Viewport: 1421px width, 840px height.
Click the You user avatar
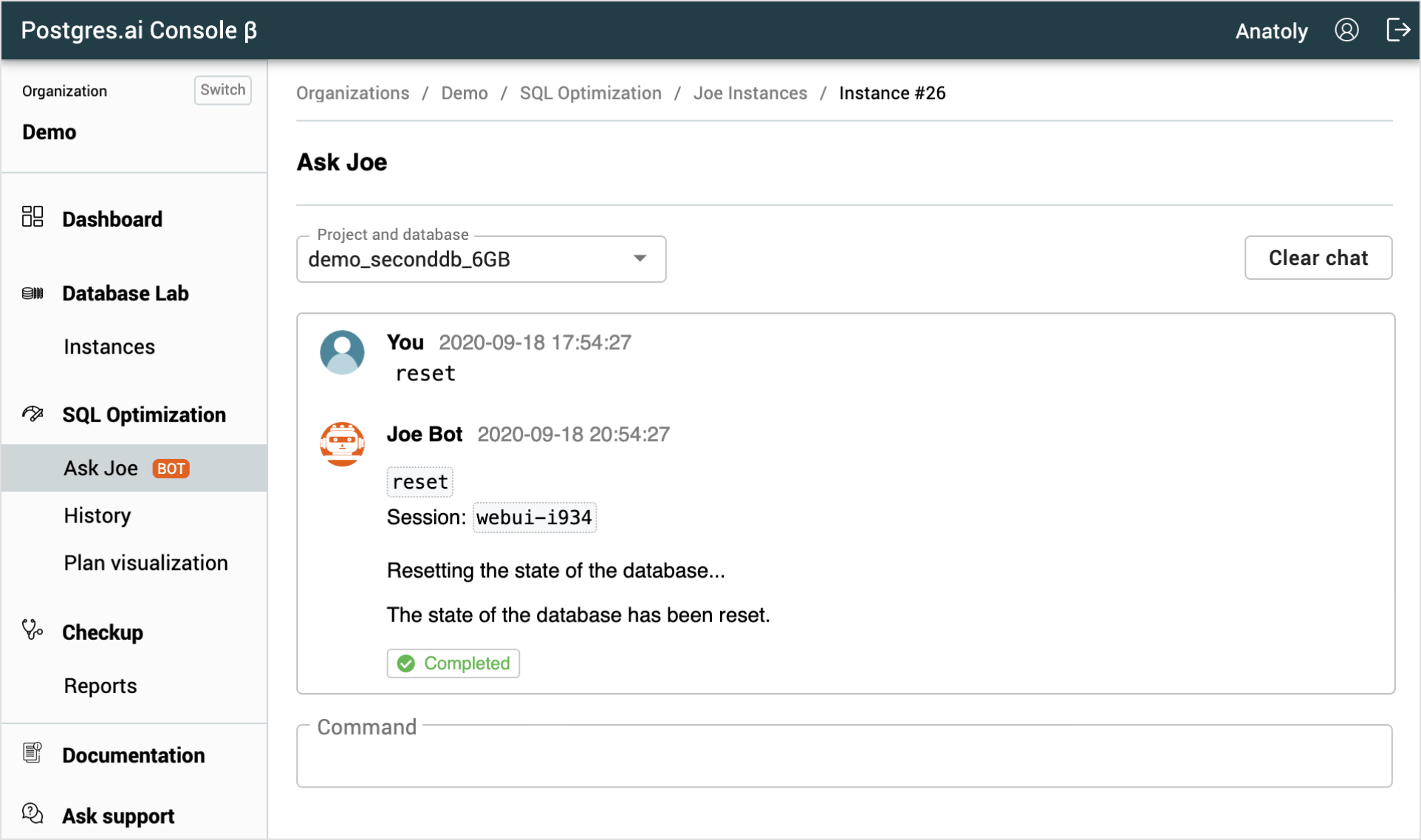[342, 352]
